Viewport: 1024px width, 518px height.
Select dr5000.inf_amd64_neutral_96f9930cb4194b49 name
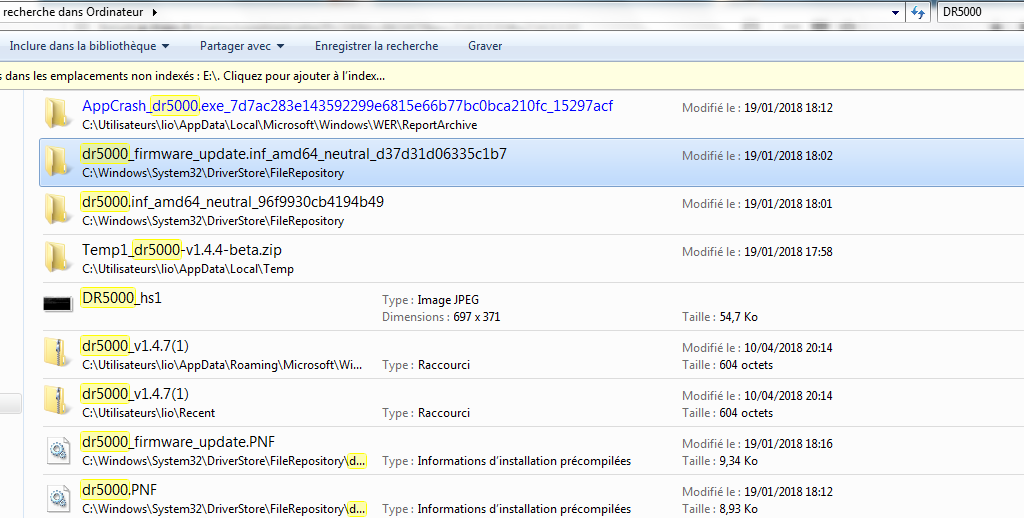click(x=233, y=202)
